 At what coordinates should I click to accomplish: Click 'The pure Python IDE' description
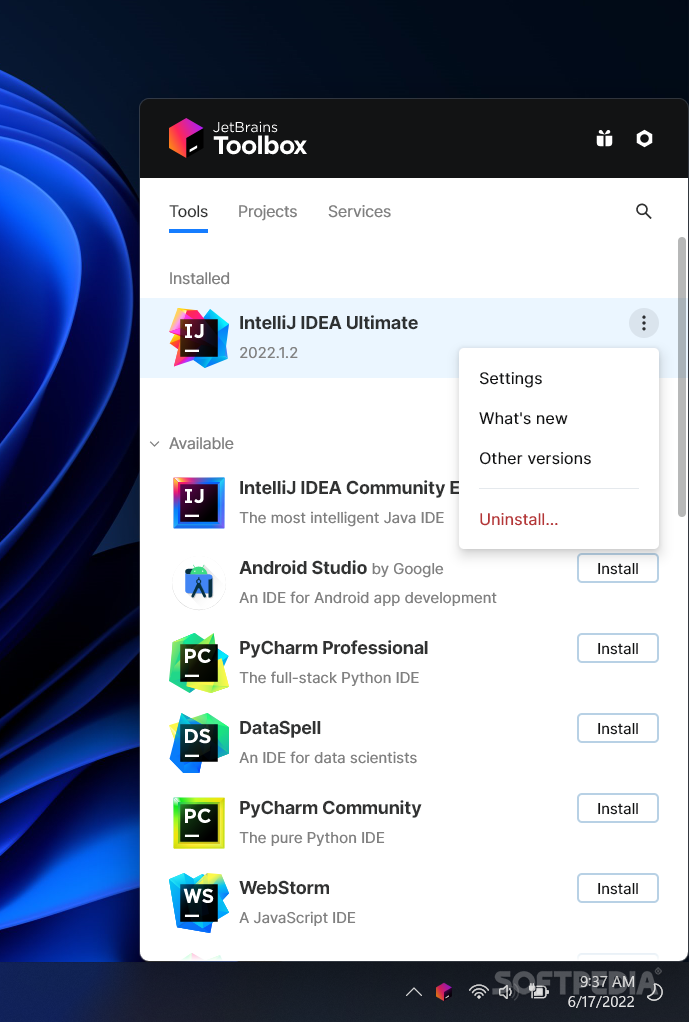(x=312, y=838)
